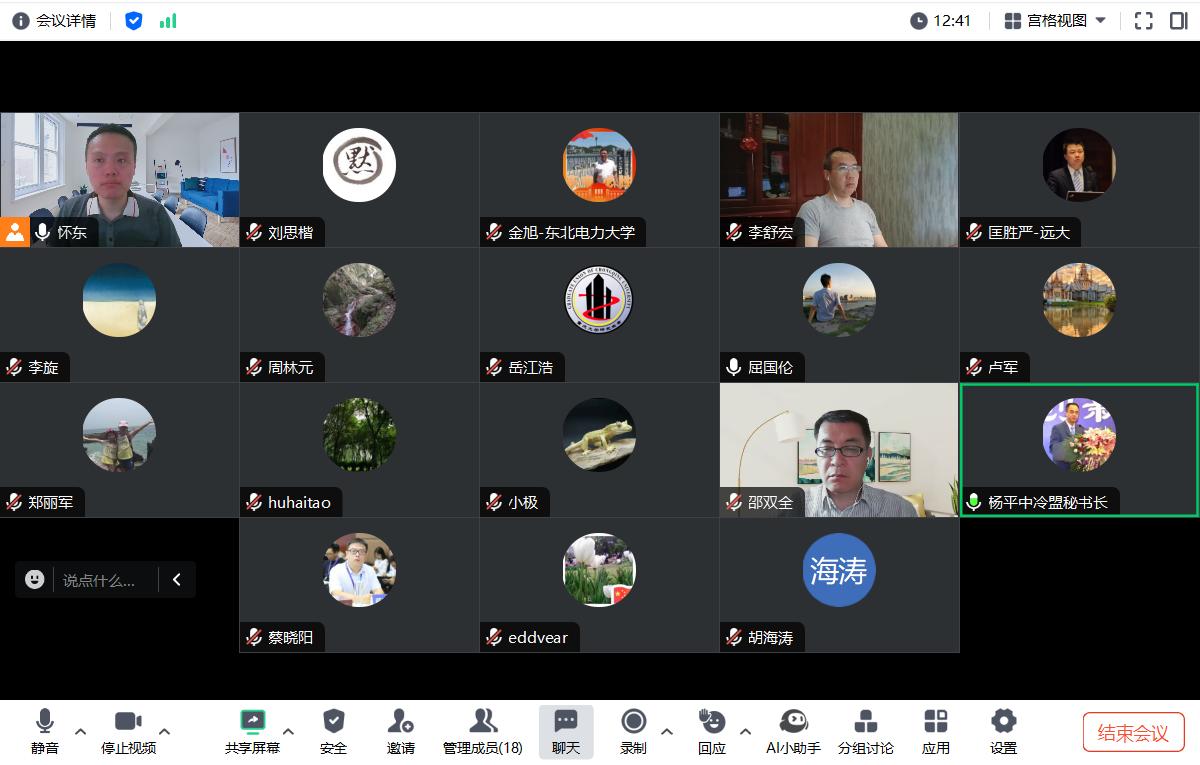
Task: Select 邵双全 video thumbnail
Action: [838, 450]
